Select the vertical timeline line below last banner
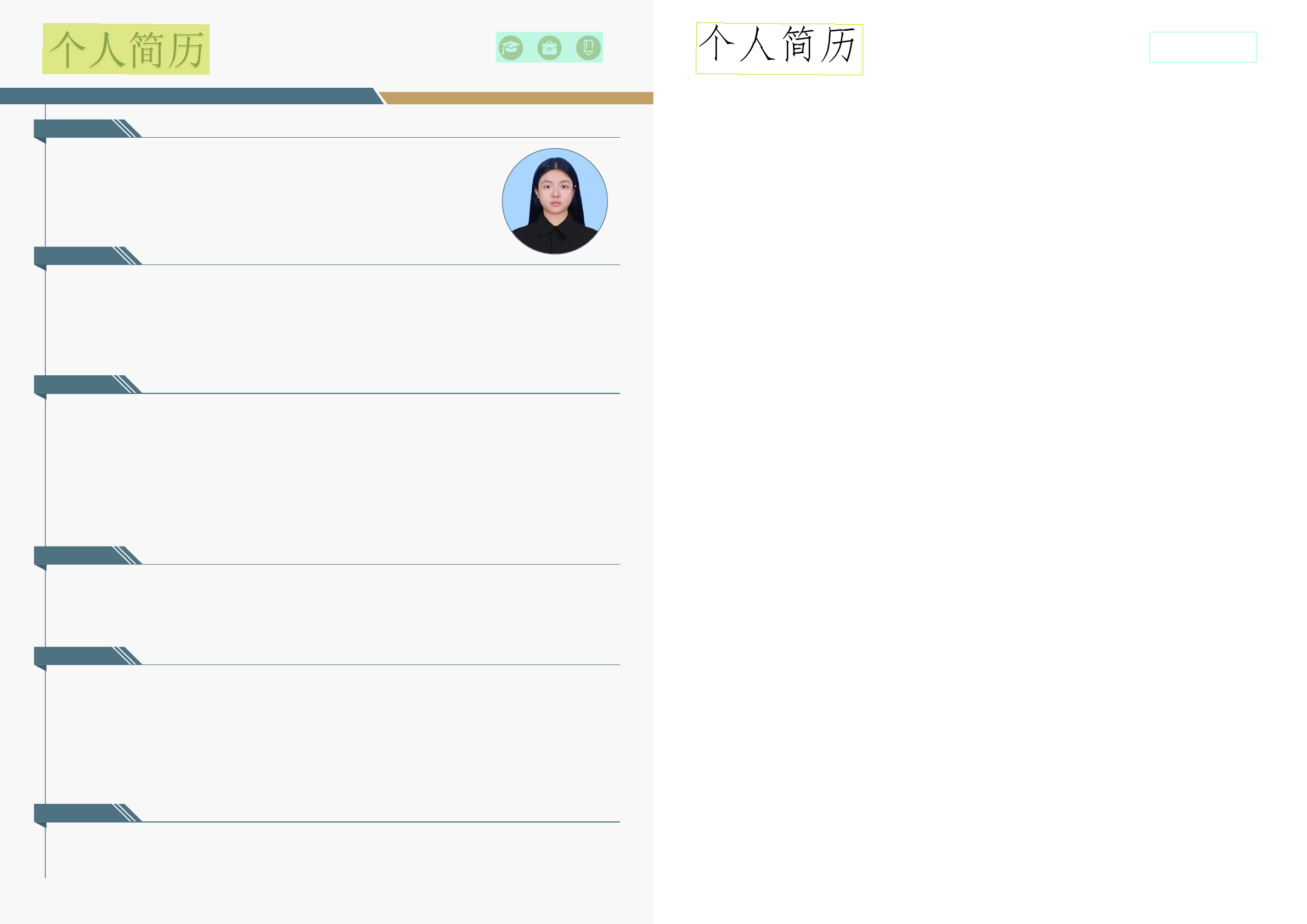The image size is (1307, 924). click(x=46, y=854)
